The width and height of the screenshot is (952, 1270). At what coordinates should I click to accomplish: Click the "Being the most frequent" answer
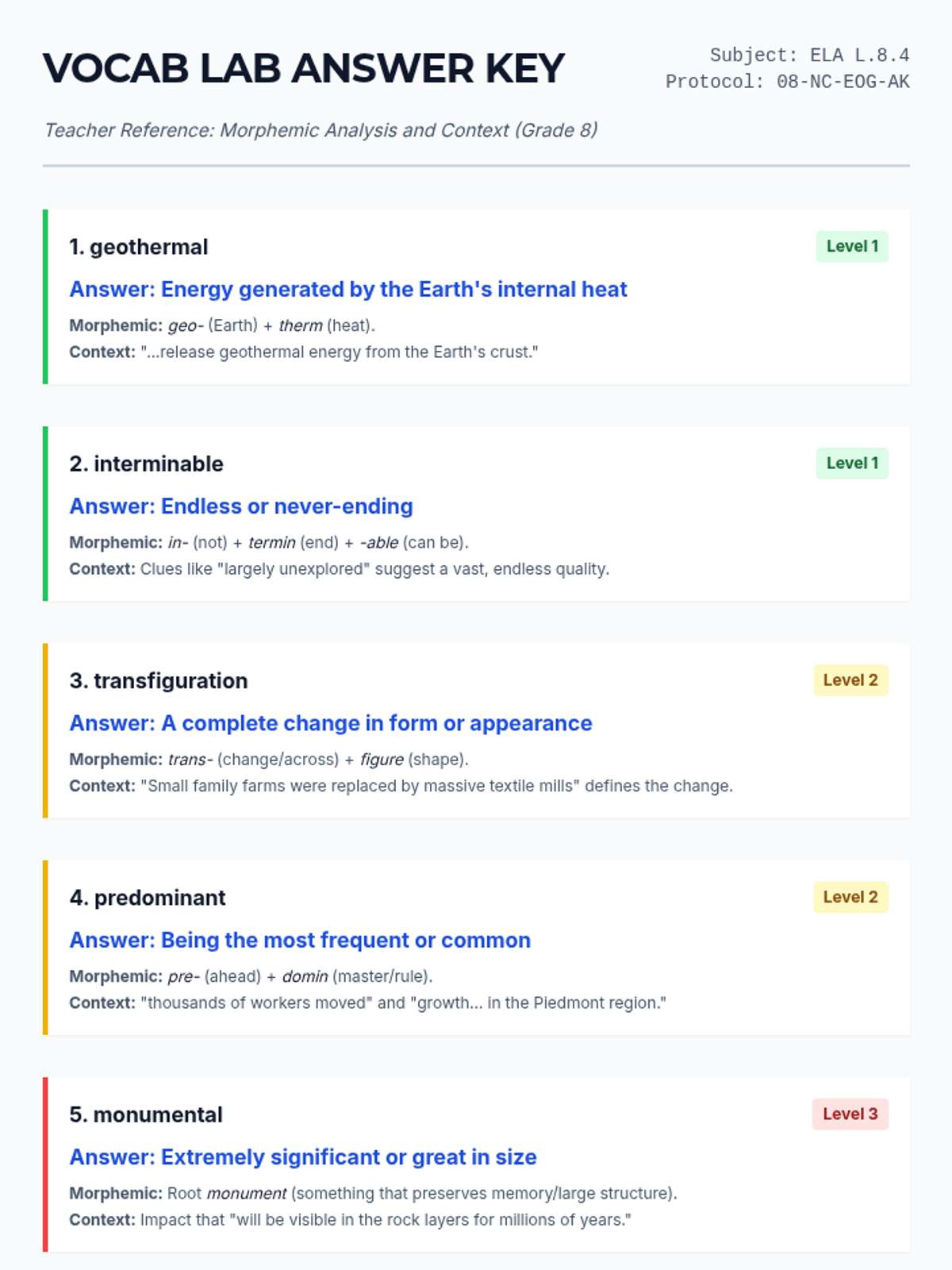coord(300,940)
